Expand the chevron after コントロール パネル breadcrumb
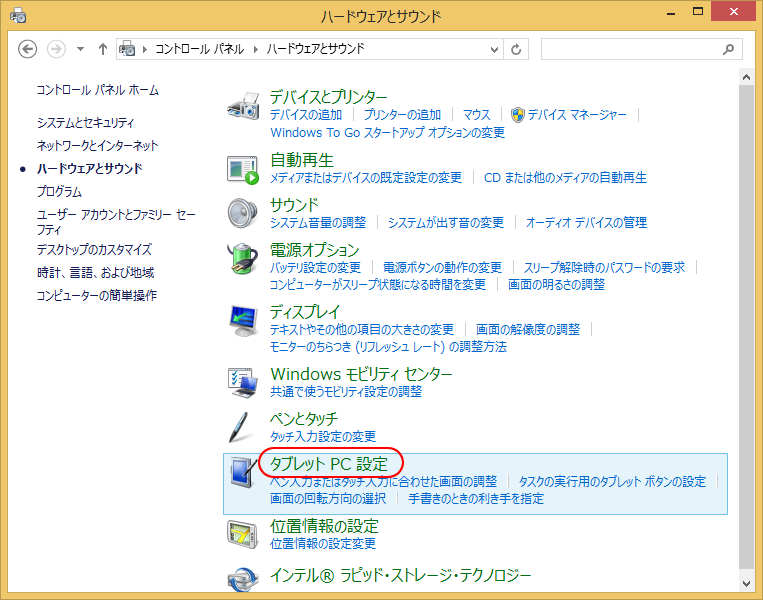The image size is (763, 600). (255, 49)
